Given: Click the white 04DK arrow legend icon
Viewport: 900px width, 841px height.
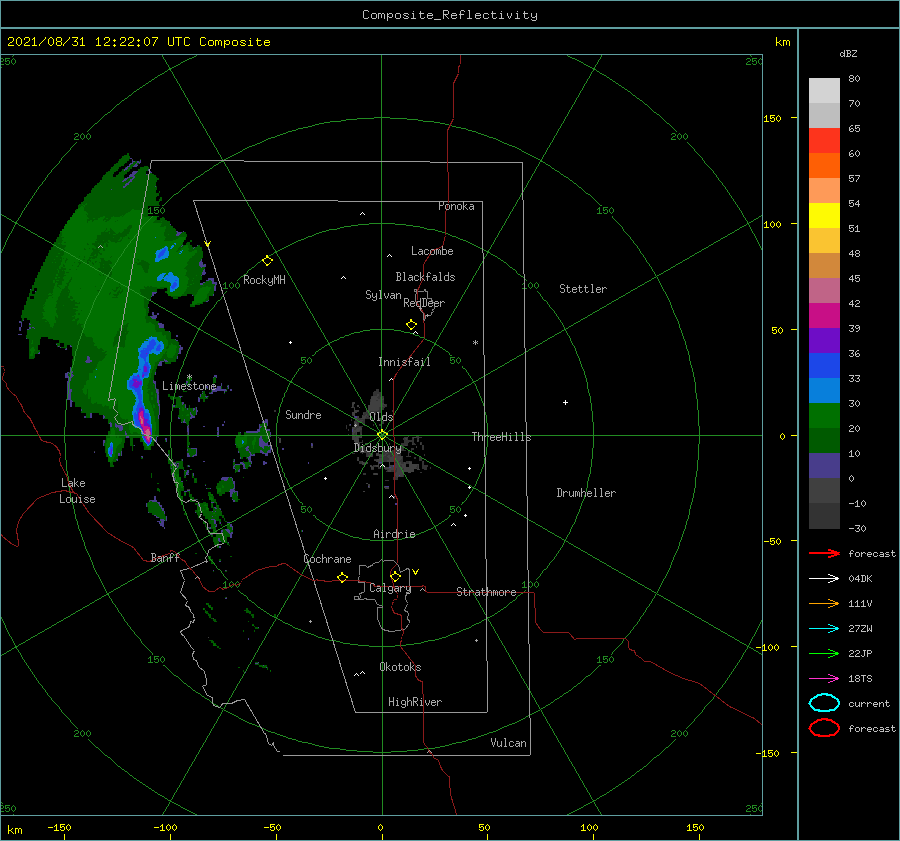Looking at the screenshot, I should click(824, 579).
